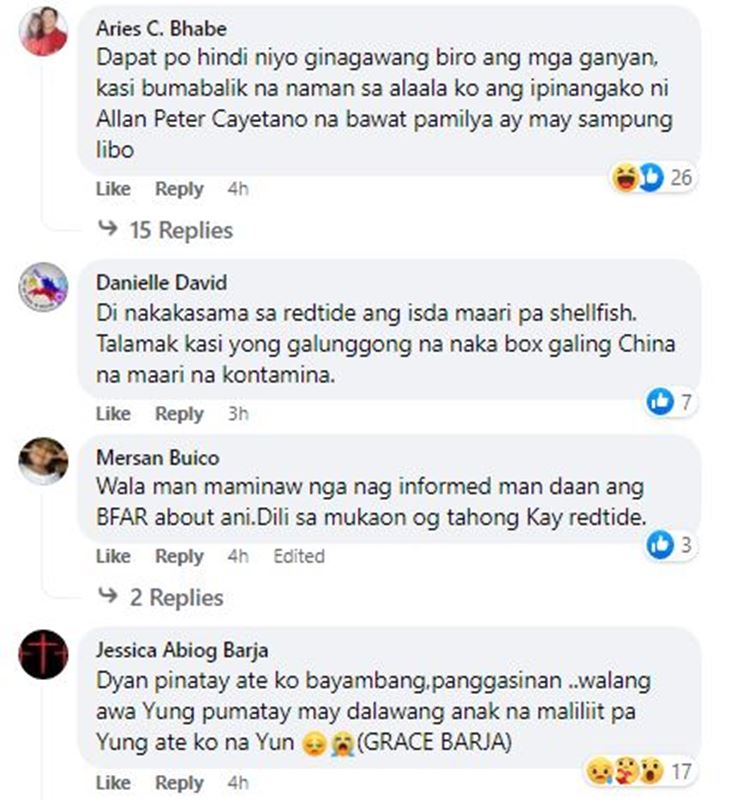Open Jessica Abiog Barja's cross avatar
Screen dimensions: 750x800
pos(43,655)
